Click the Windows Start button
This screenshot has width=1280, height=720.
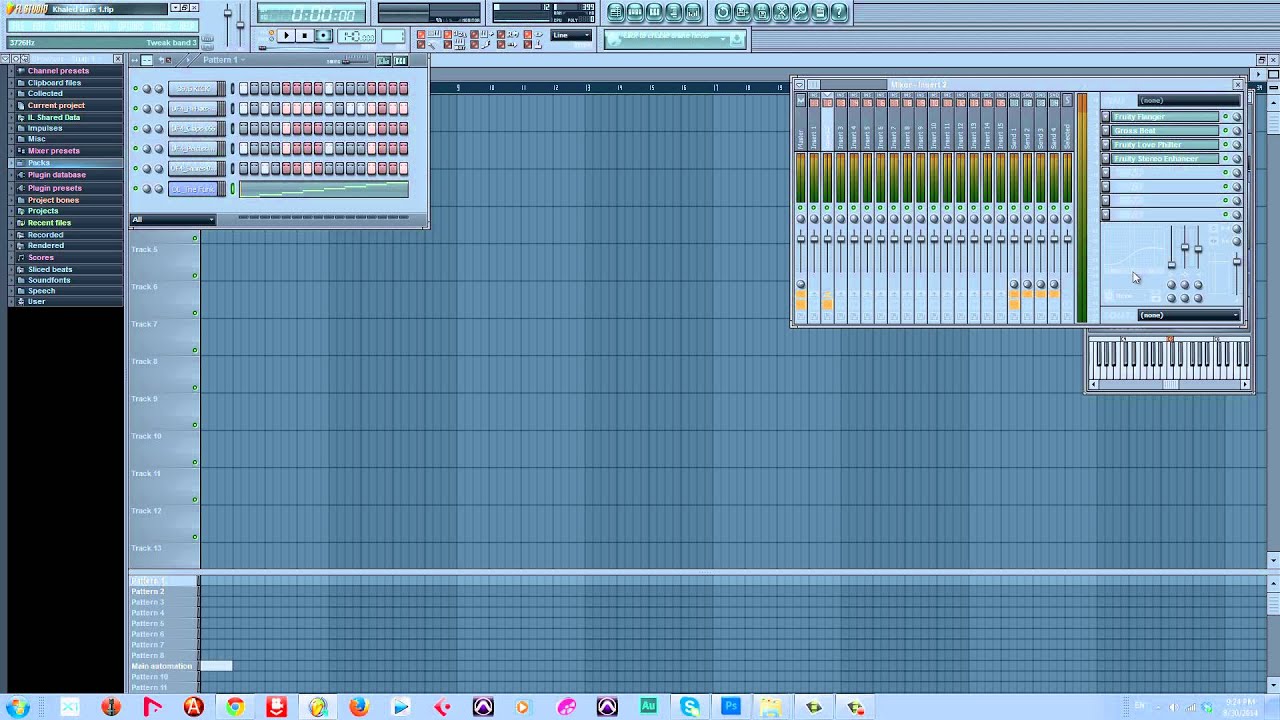coord(17,707)
